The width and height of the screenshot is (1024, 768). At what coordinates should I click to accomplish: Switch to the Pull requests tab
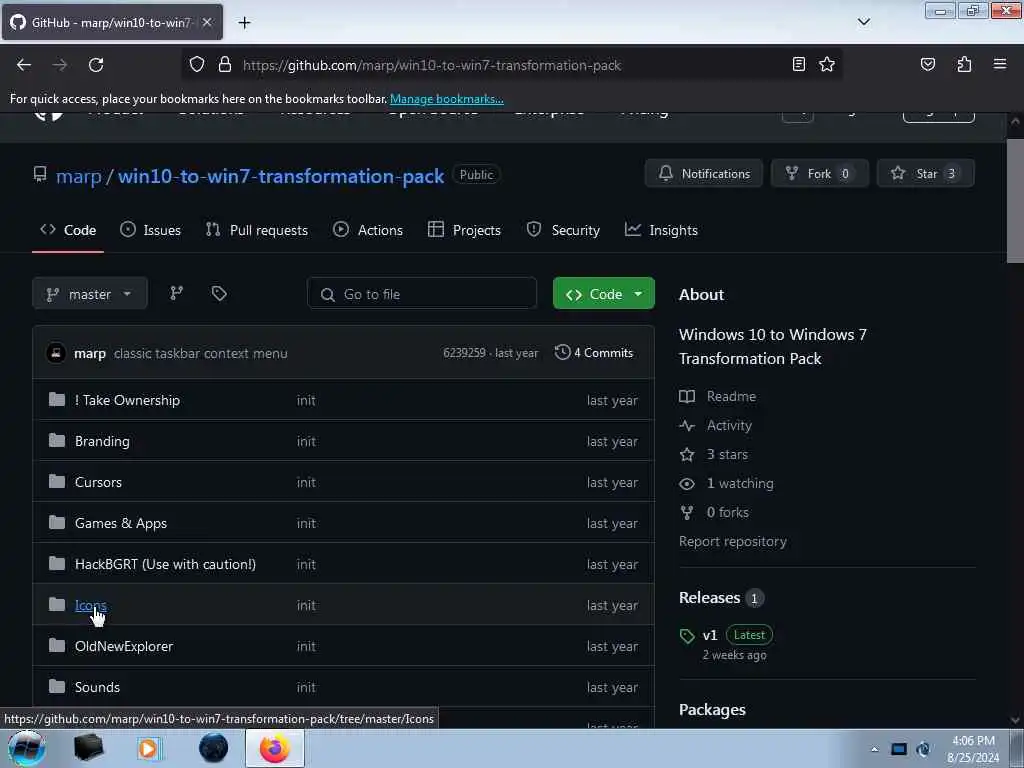[257, 231]
